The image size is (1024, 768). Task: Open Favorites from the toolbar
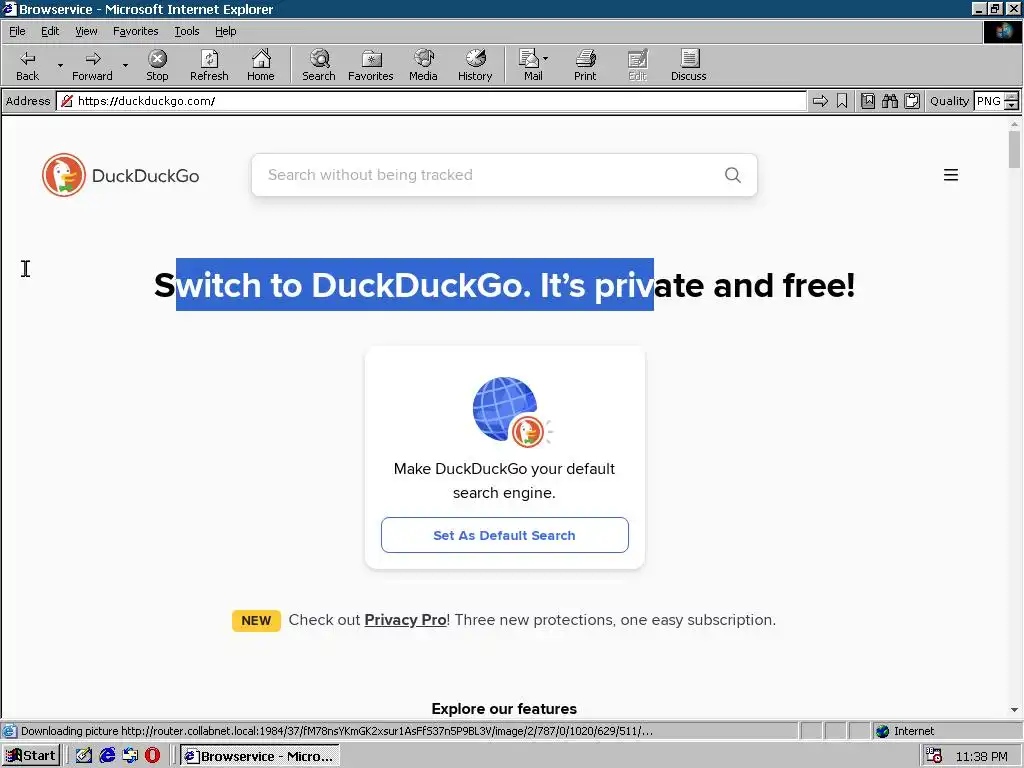(370, 65)
